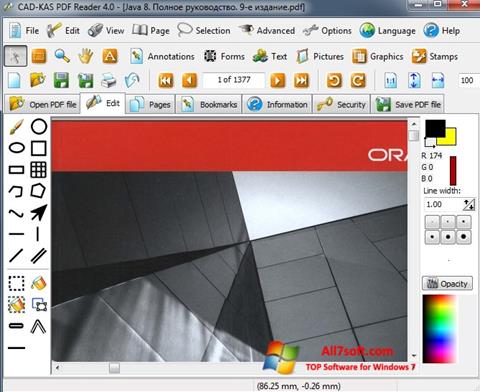The image size is (480, 392).
Task: Open the View menu
Action: coord(106,31)
